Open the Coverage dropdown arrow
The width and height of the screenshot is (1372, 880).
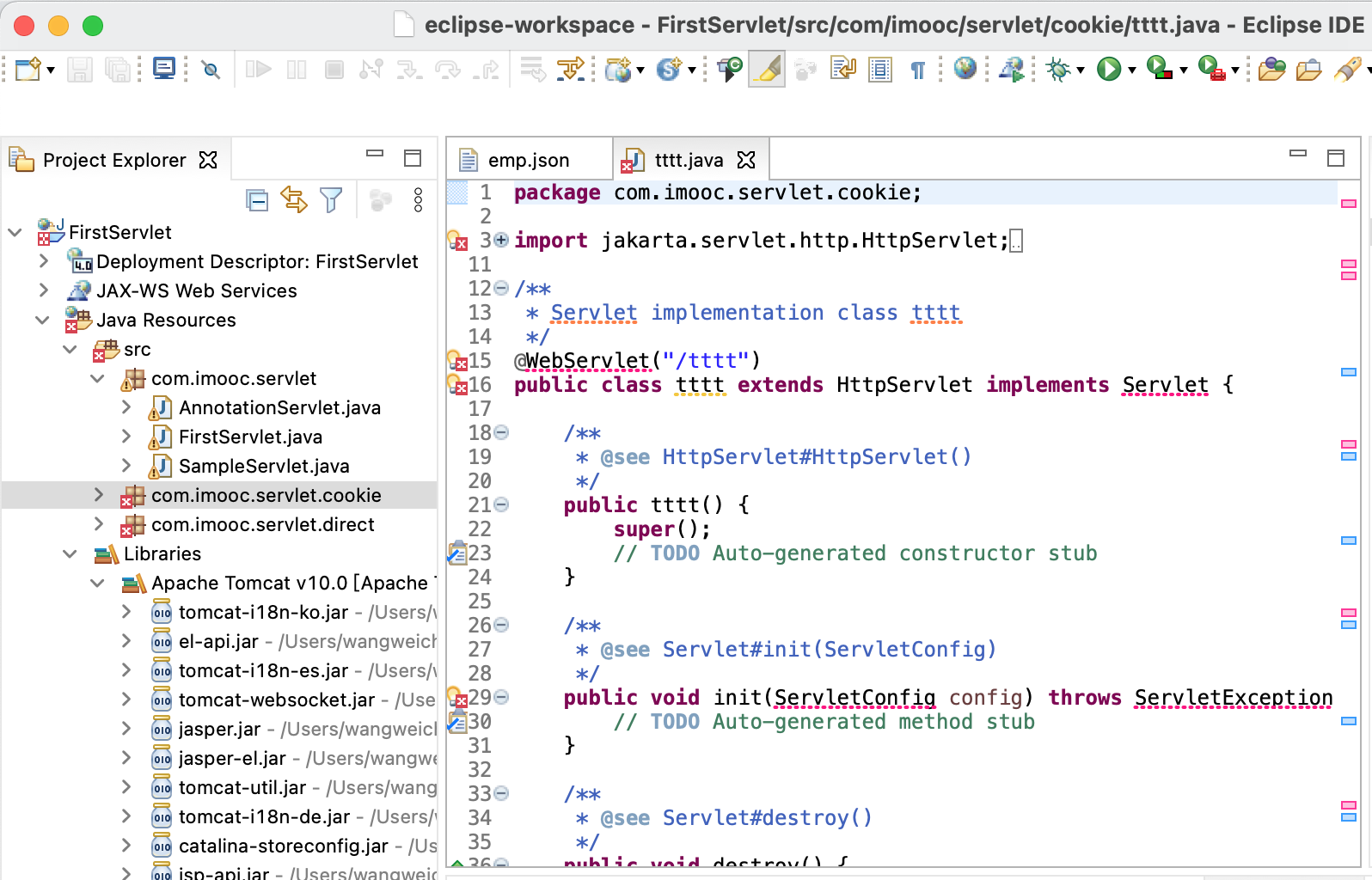(x=1184, y=70)
